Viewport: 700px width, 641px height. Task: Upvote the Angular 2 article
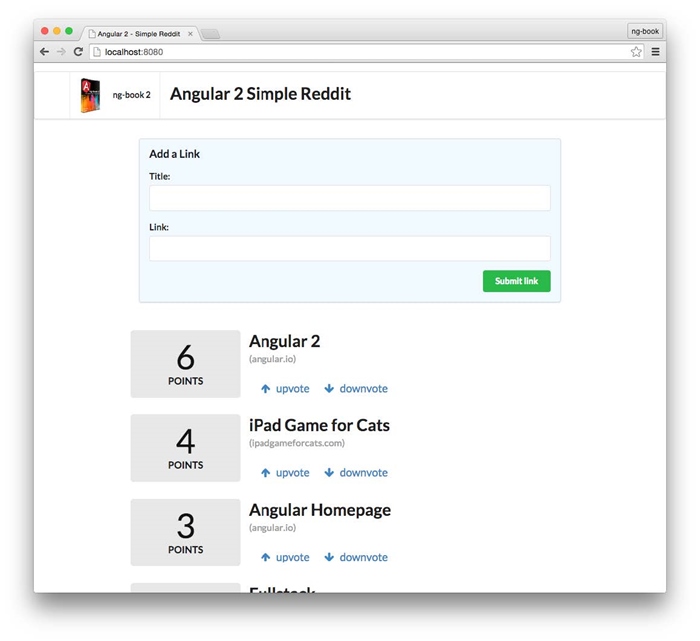click(x=285, y=389)
